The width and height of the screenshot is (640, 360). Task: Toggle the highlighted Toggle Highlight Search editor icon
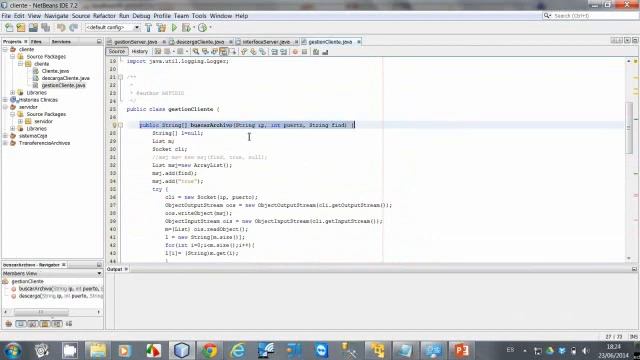point(223,52)
